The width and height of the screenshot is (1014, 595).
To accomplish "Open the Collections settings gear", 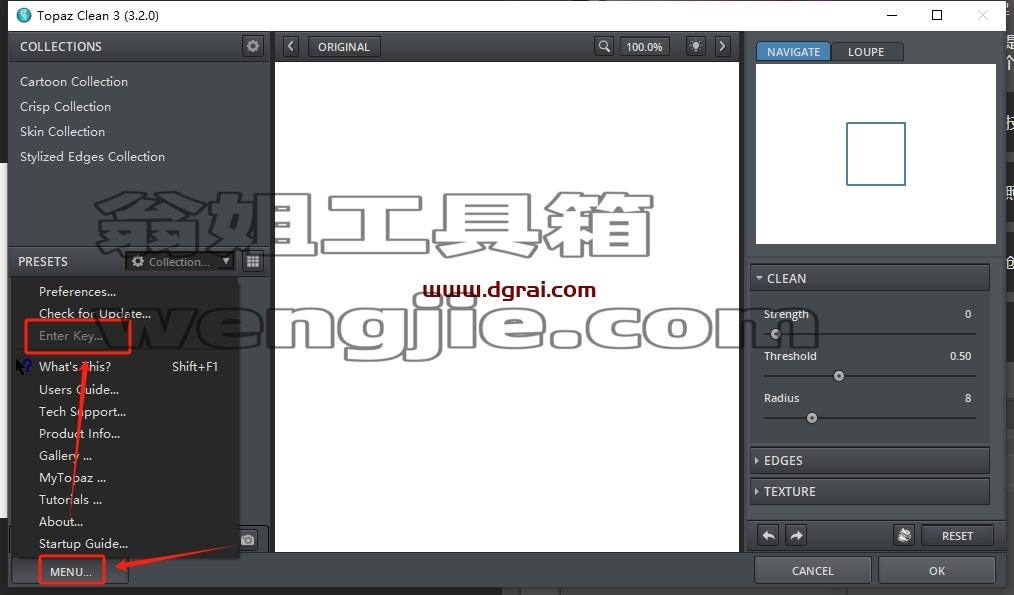I will [x=253, y=46].
